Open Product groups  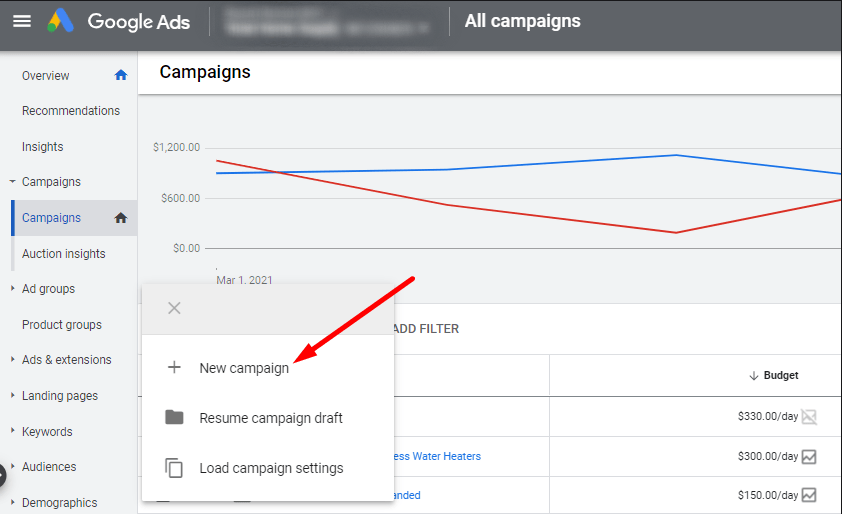click(x=62, y=325)
